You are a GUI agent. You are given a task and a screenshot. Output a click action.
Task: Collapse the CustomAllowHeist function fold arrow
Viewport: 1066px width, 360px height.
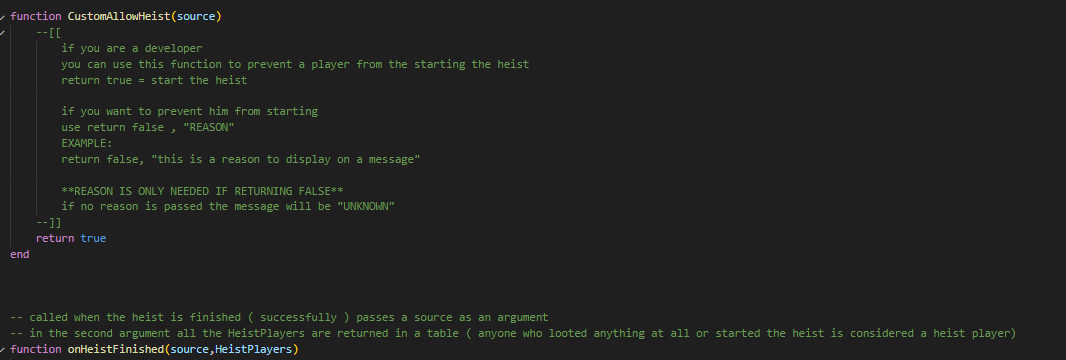(3, 16)
